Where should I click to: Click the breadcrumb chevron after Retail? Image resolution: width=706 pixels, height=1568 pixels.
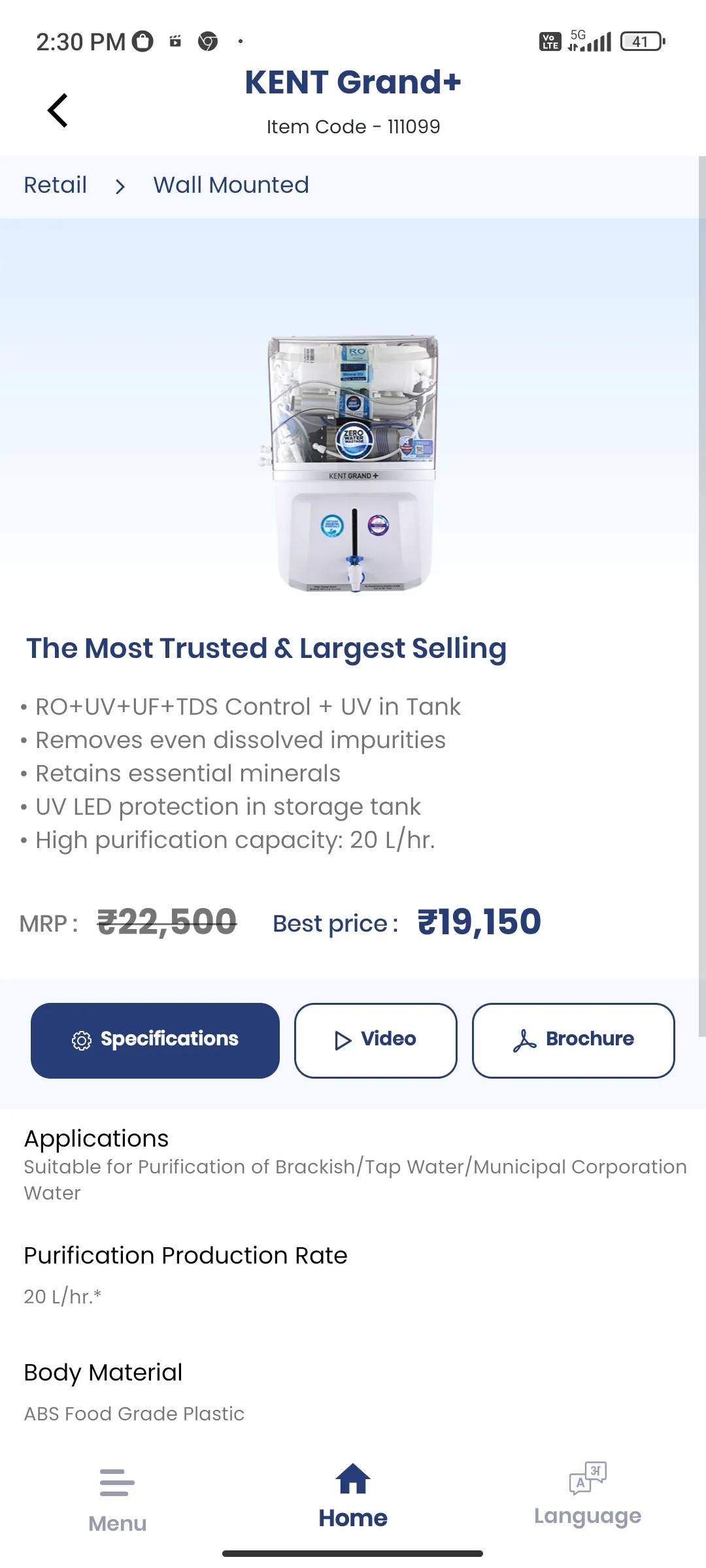click(120, 187)
